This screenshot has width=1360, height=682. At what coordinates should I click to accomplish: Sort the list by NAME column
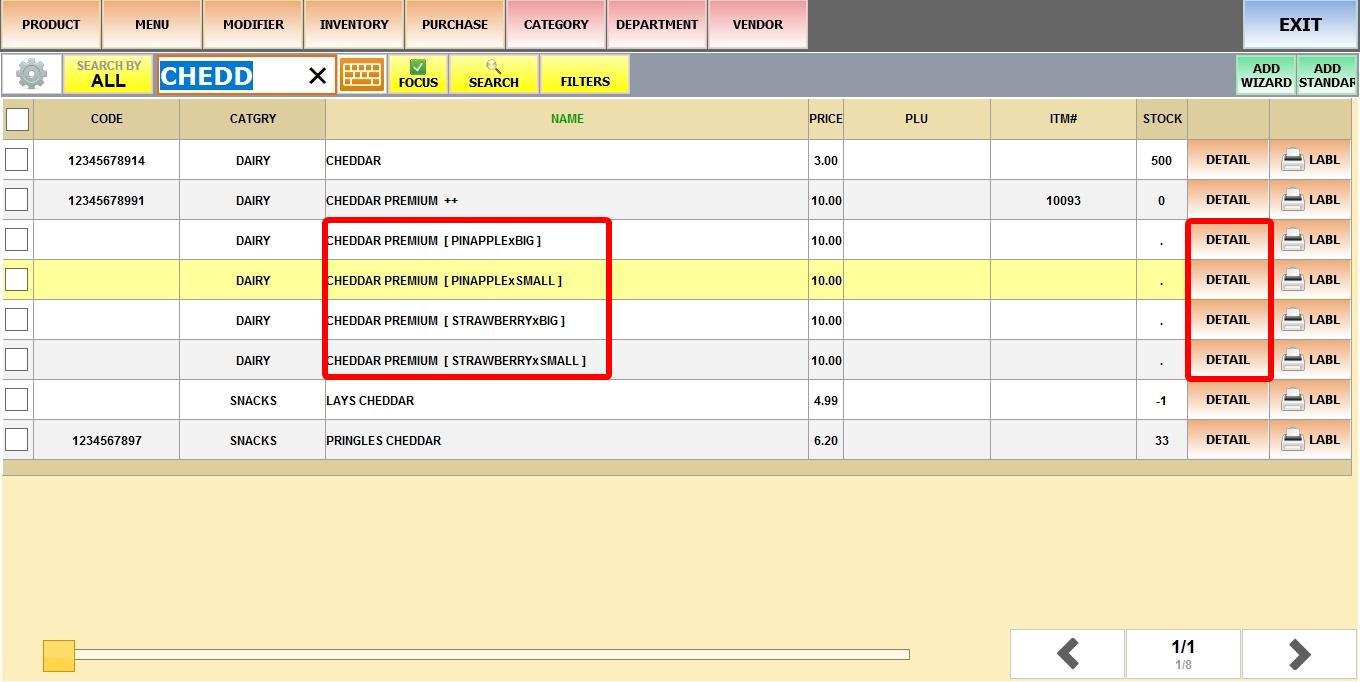click(567, 119)
